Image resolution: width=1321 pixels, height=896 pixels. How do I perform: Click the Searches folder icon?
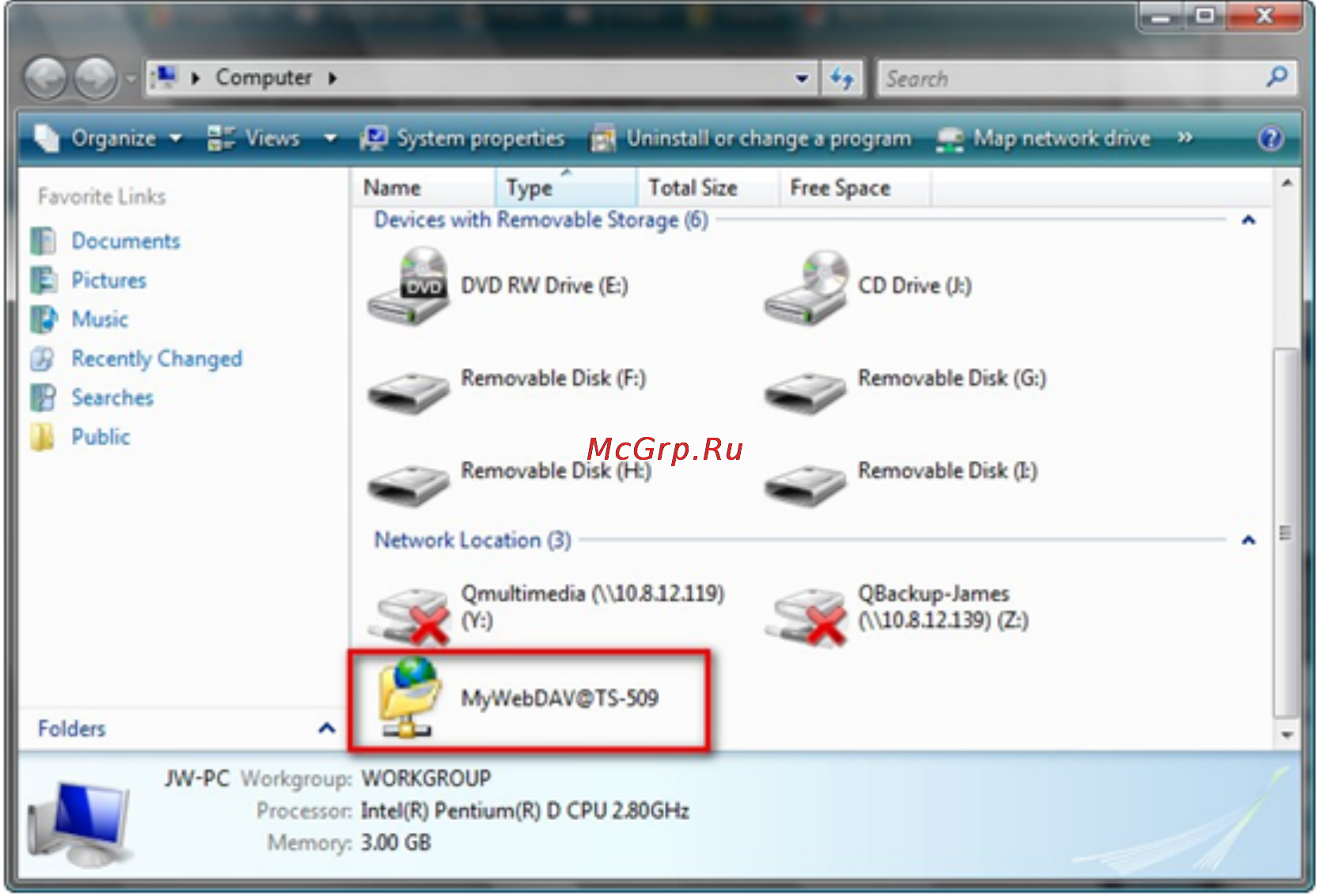pyautogui.click(x=43, y=397)
